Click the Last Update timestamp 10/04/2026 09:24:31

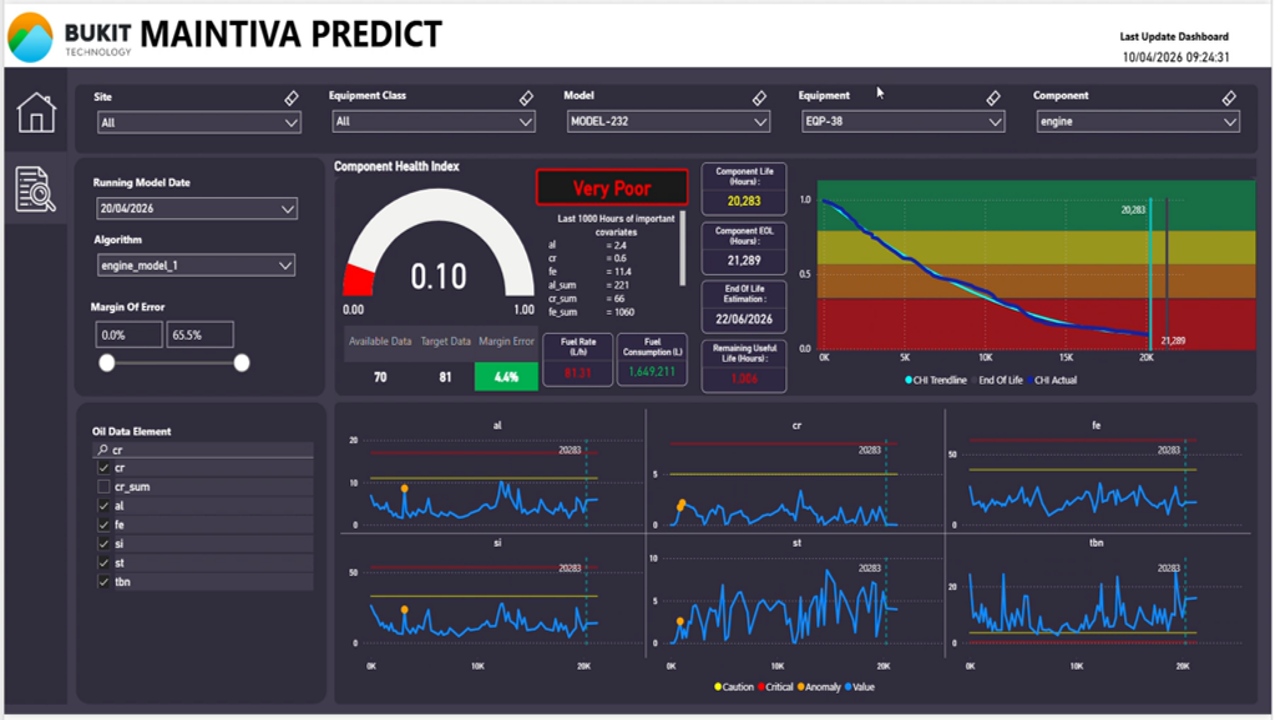[1176, 57]
